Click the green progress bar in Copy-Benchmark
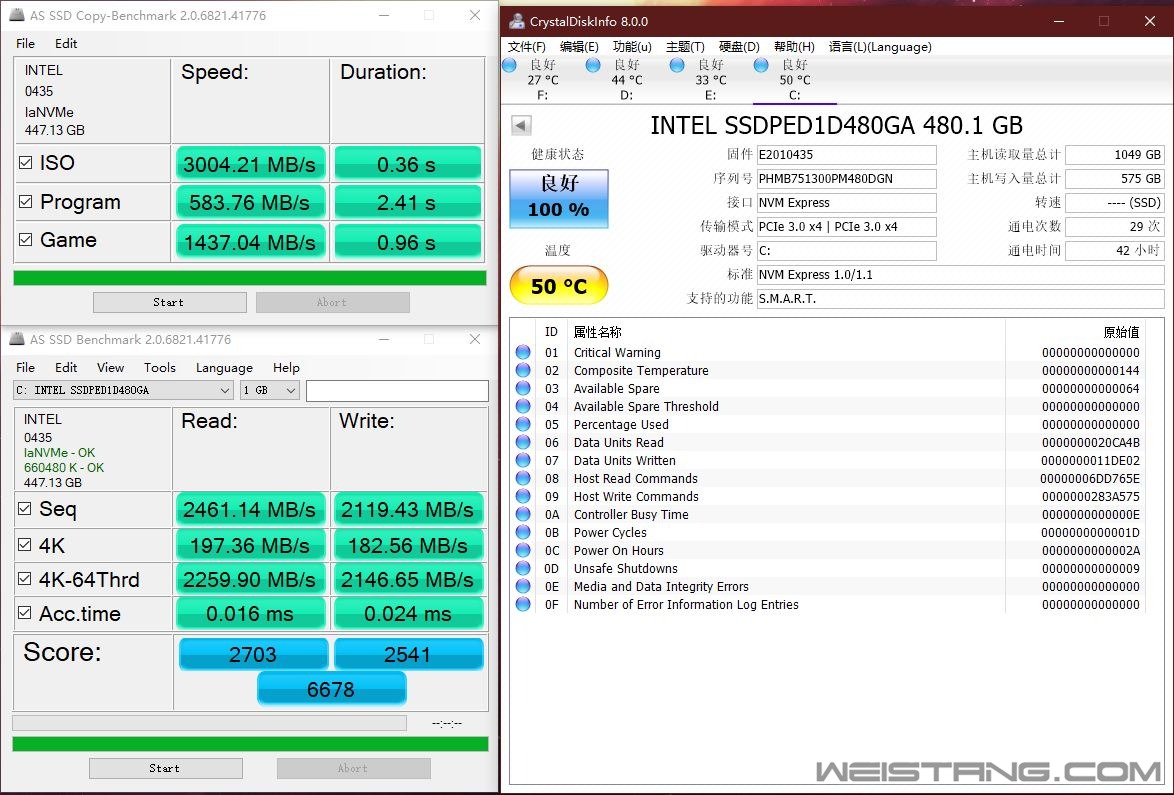The width and height of the screenshot is (1174, 795). pos(250,278)
